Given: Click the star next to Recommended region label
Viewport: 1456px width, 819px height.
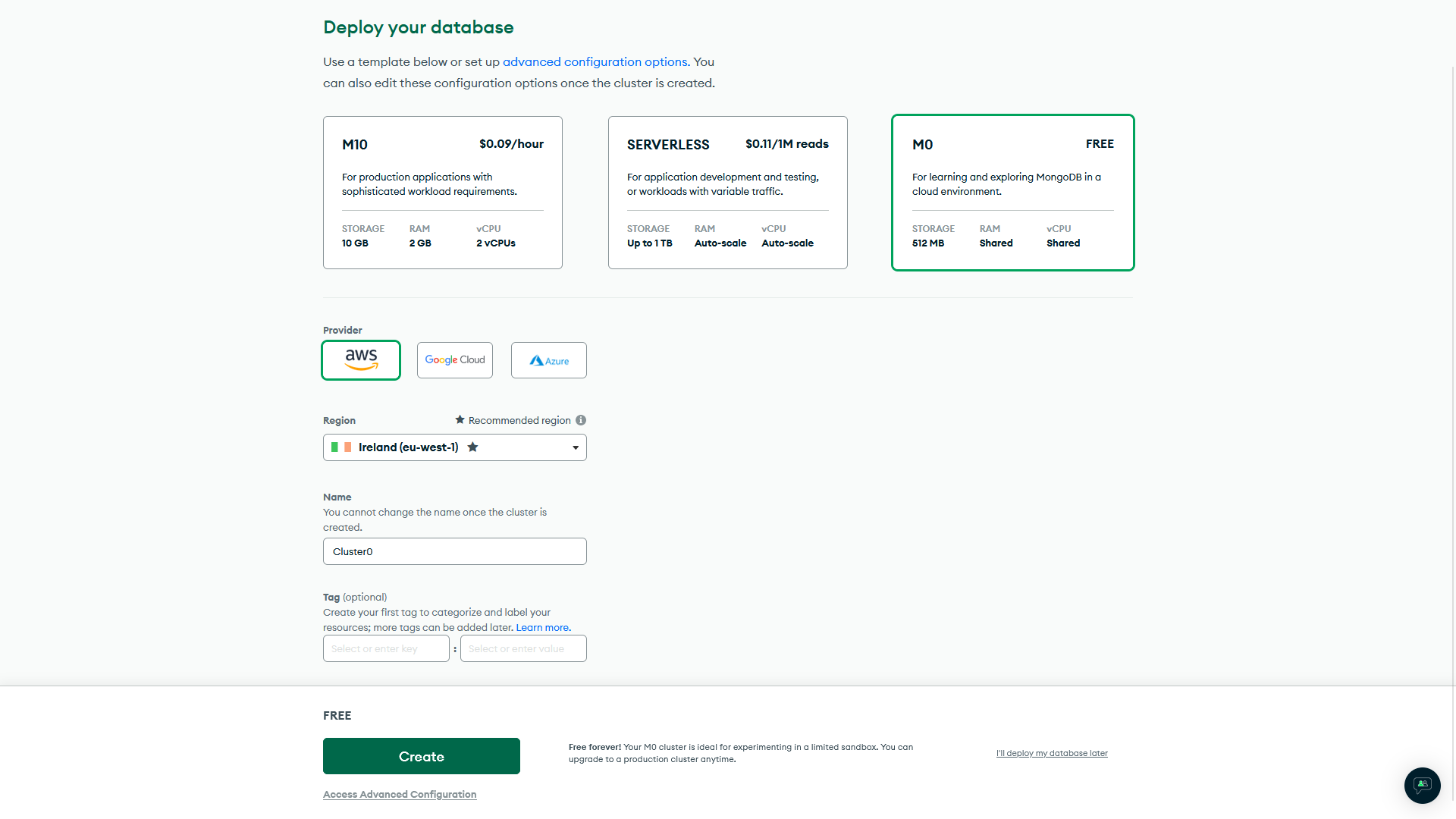Looking at the screenshot, I should click(459, 419).
